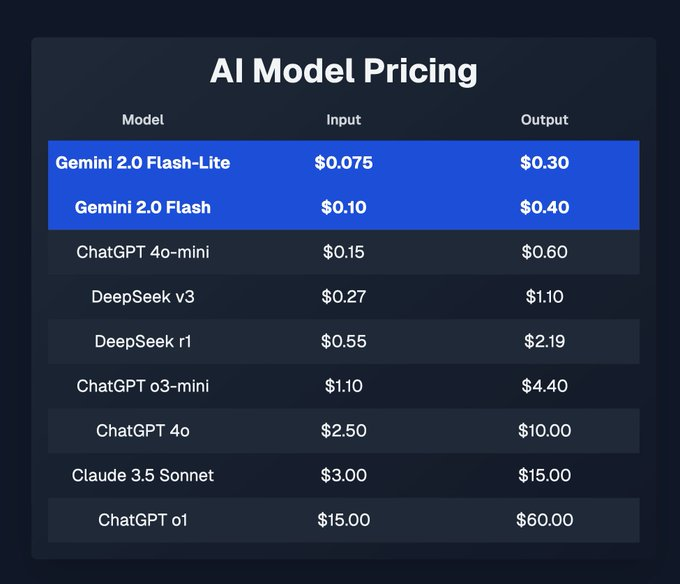Screen dimensions: 680x584
Task: Click the Gemini 2.0 Flash-Lite model name
Action: pyautogui.click(x=143, y=162)
